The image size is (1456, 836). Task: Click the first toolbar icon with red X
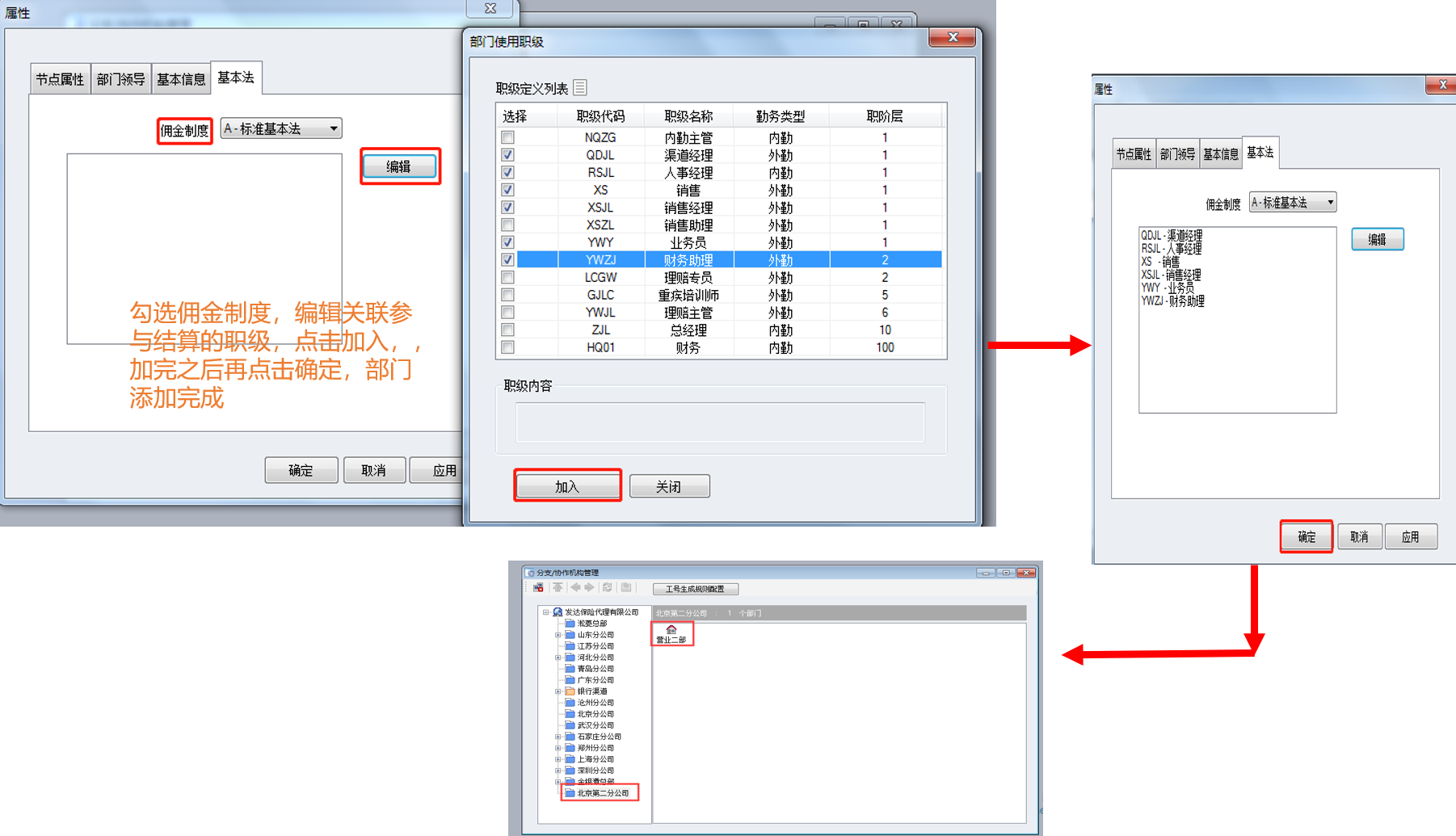(x=538, y=588)
